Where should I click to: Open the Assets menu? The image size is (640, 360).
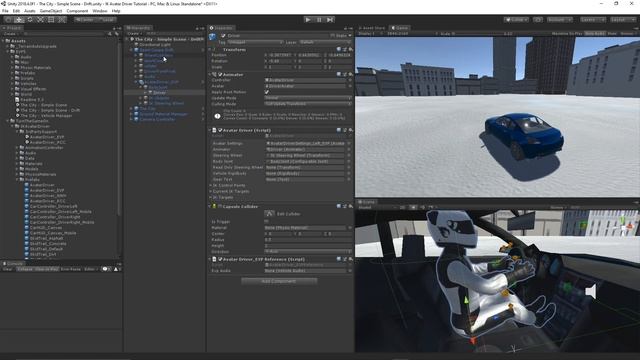point(30,11)
